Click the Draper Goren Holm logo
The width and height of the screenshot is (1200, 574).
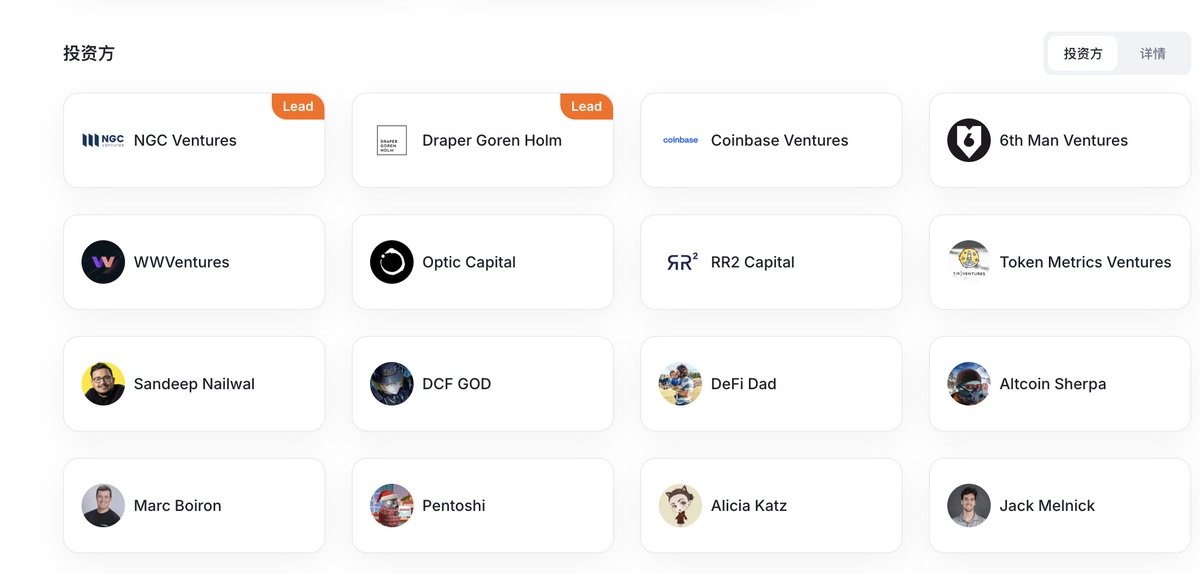392,140
